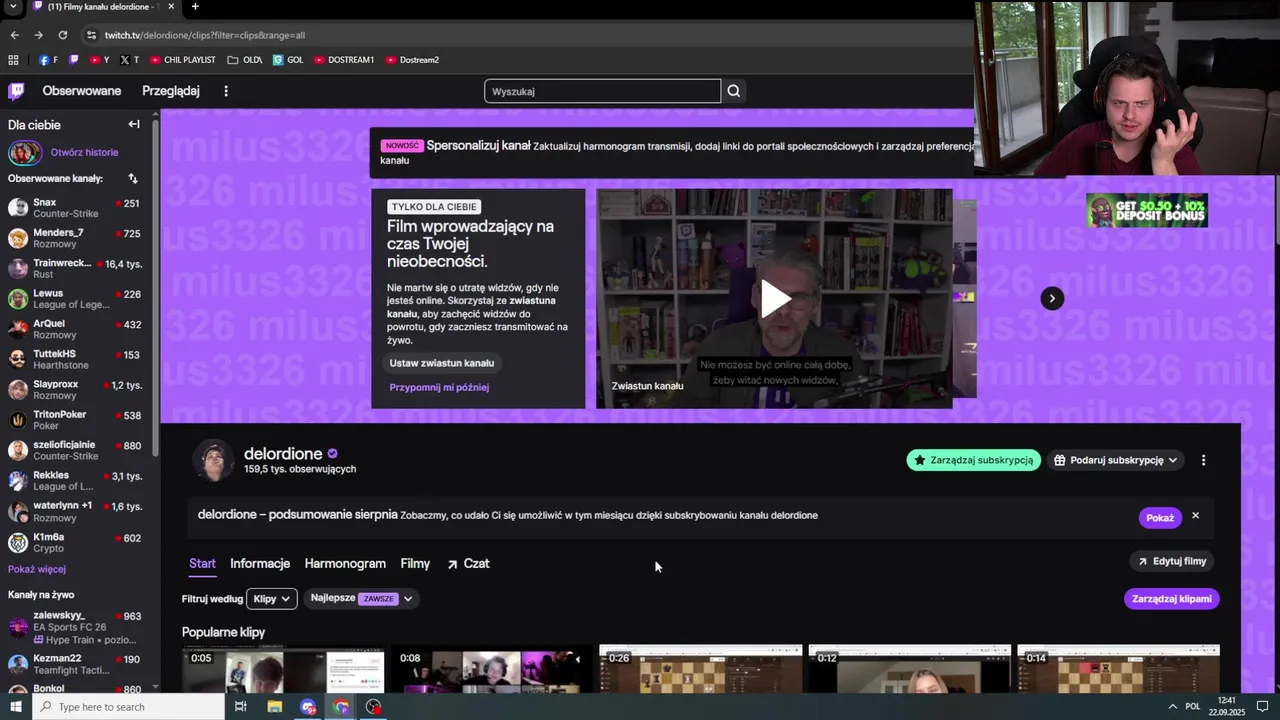Open channel options three-dot menu
The image size is (1280, 720).
(1203, 460)
